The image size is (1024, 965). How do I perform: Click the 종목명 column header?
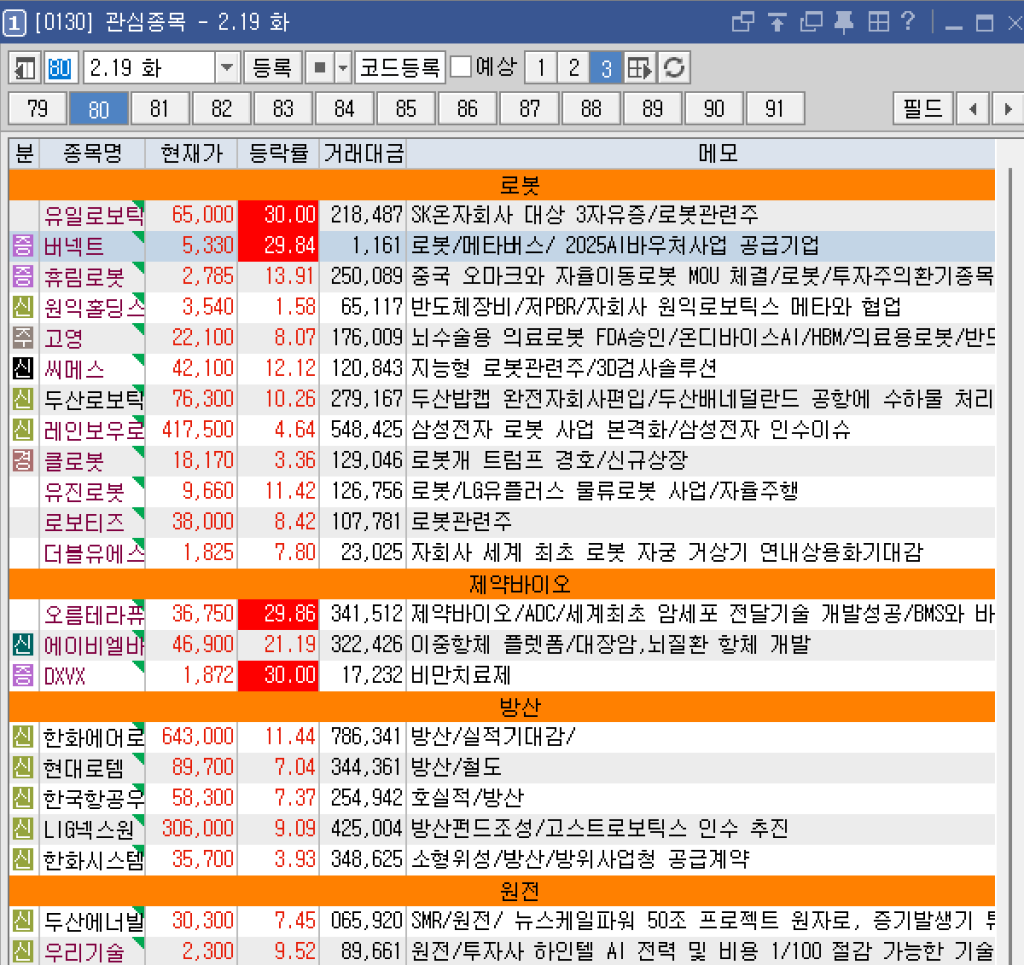92,153
